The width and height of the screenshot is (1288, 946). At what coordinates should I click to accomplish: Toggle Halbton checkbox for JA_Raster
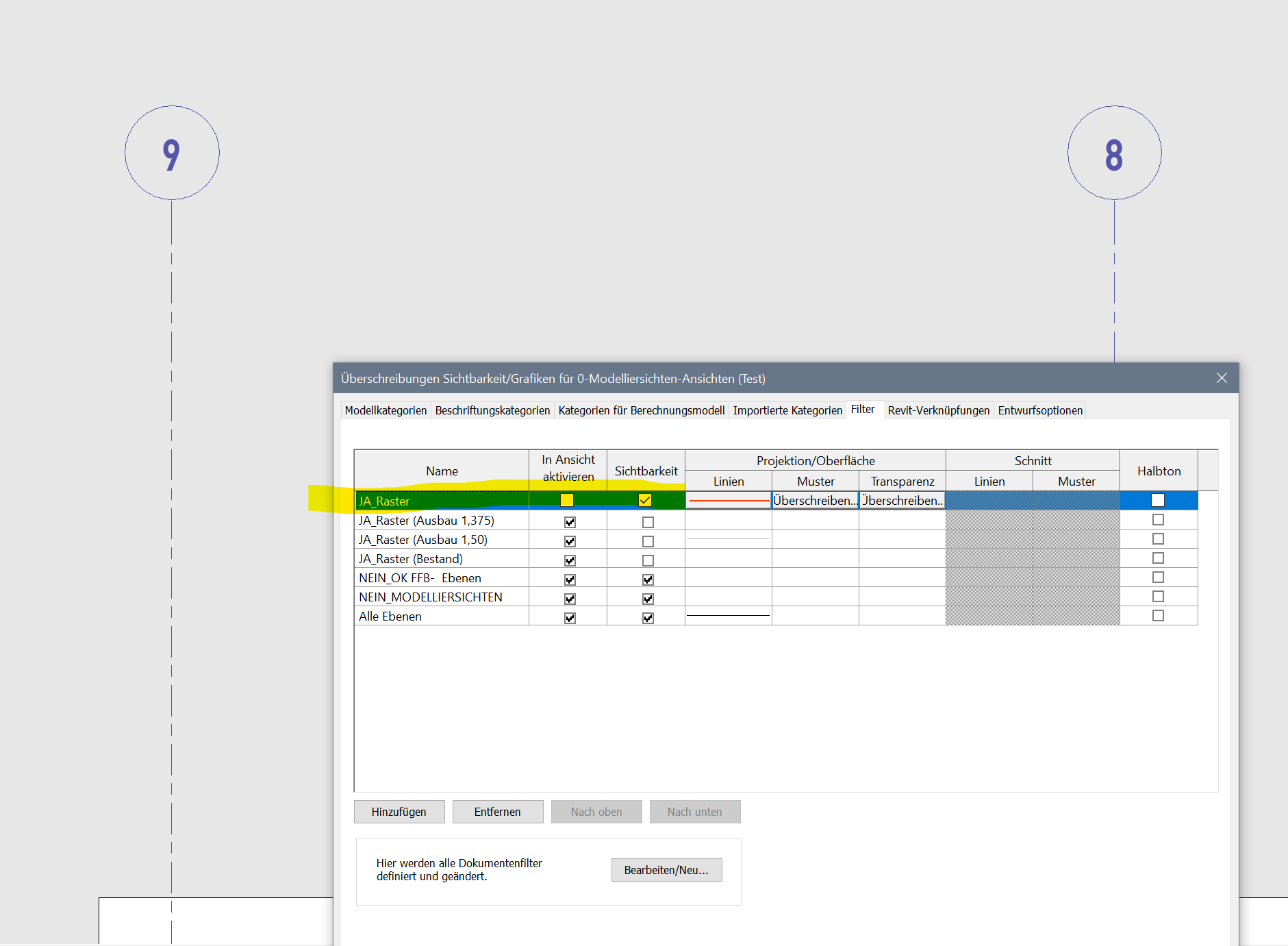pos(1158,500)
